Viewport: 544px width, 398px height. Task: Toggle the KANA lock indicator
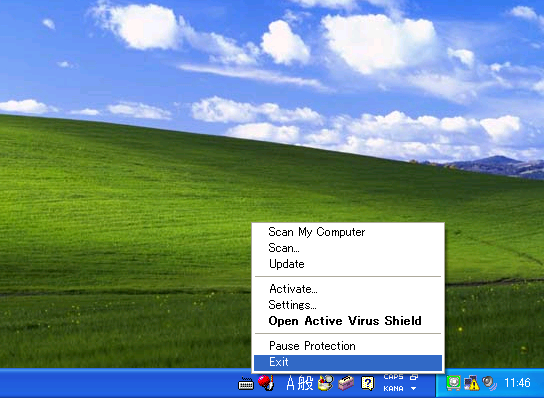click(393, 389)
